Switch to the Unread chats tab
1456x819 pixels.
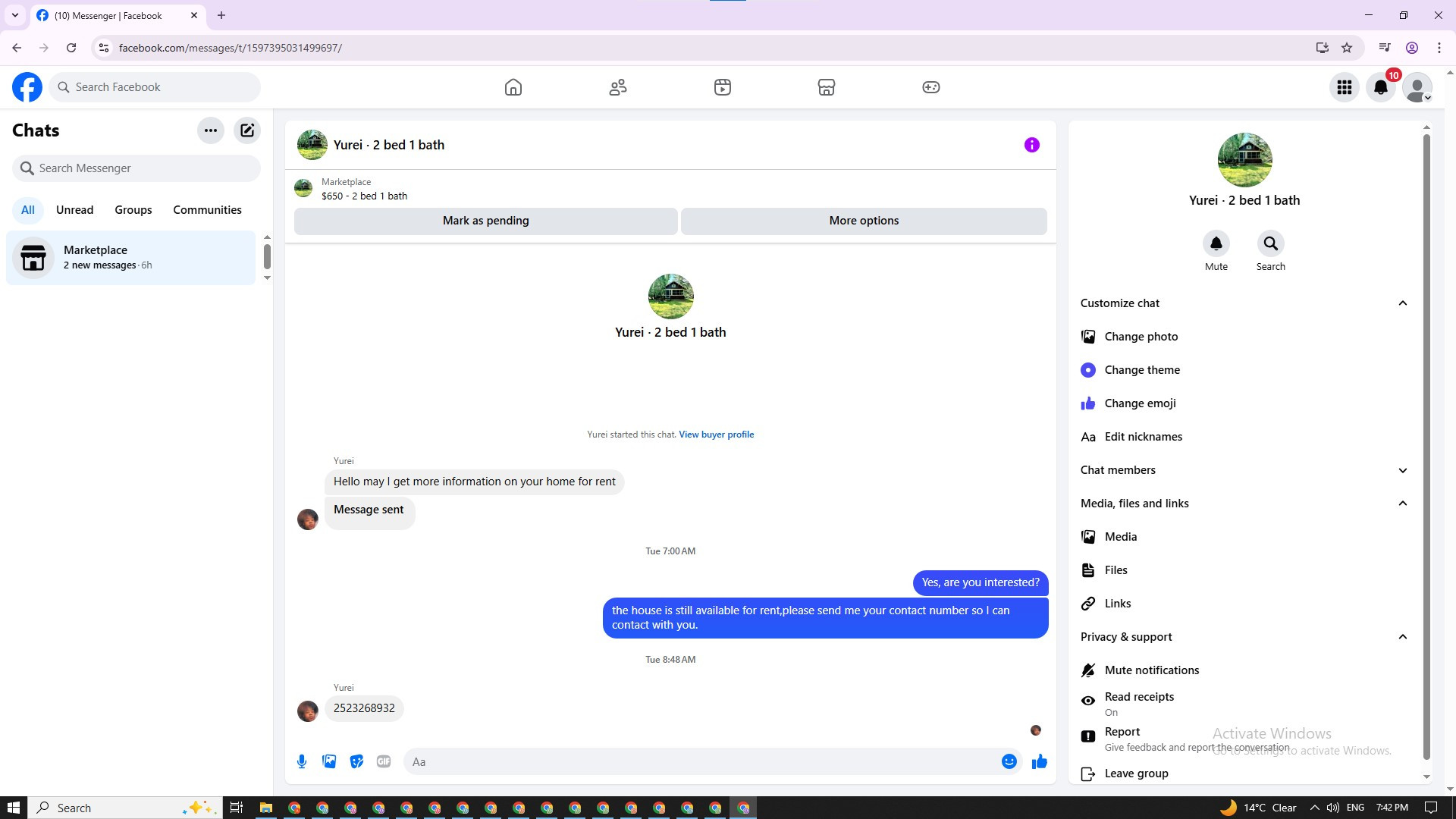[74, 210]
